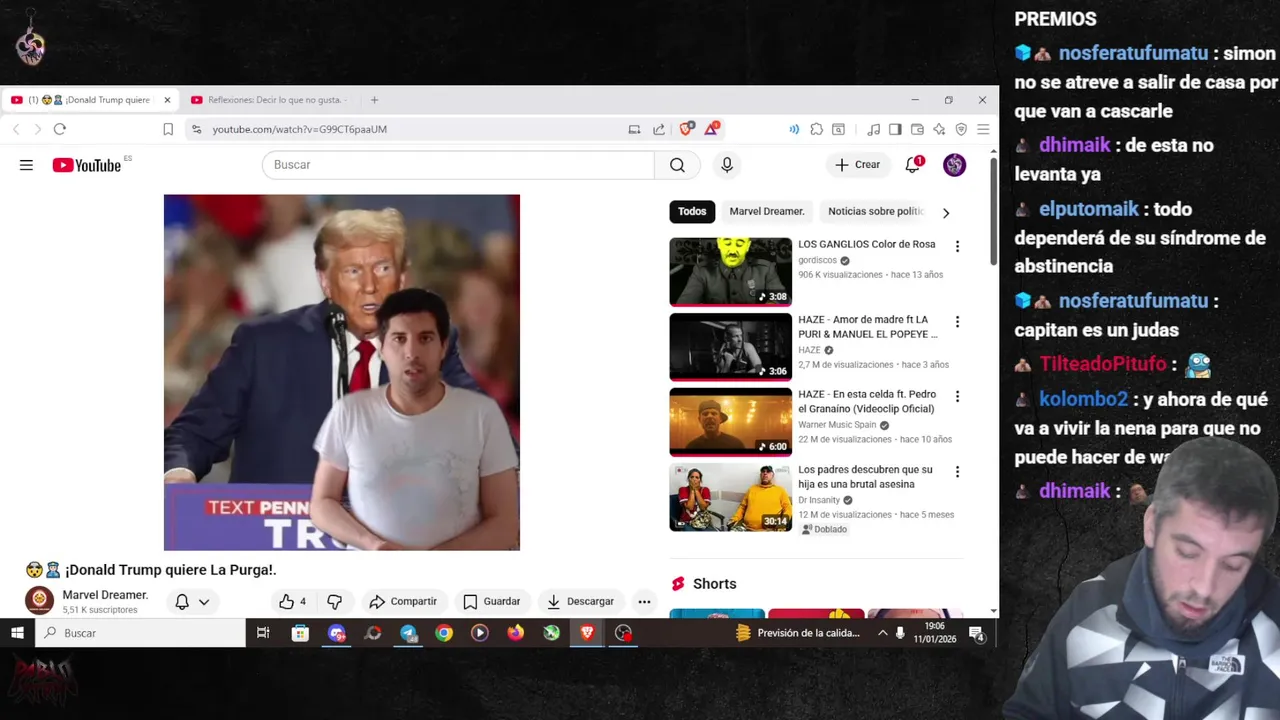
Task: Start voice search with the microphone icon
Action: [727, 165]
